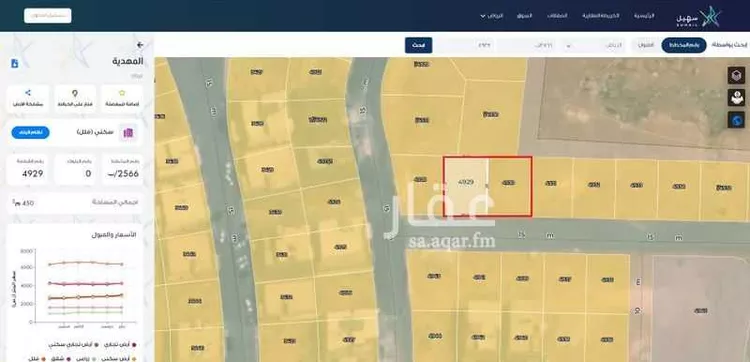
Task: Click blue evaluate button beside villa type
Action: tap(30, 133)
